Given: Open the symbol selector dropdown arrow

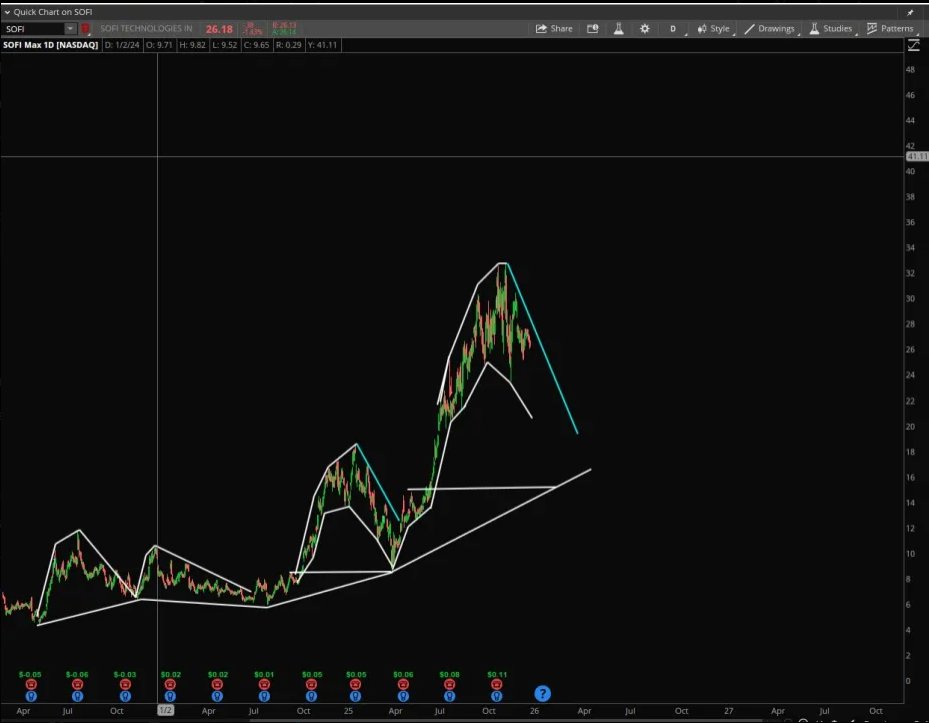Looking at the screenshot, I should tap(71, 28).
